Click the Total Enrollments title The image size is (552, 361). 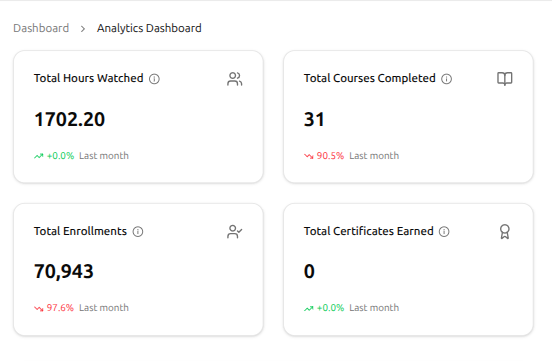(80, 231)
